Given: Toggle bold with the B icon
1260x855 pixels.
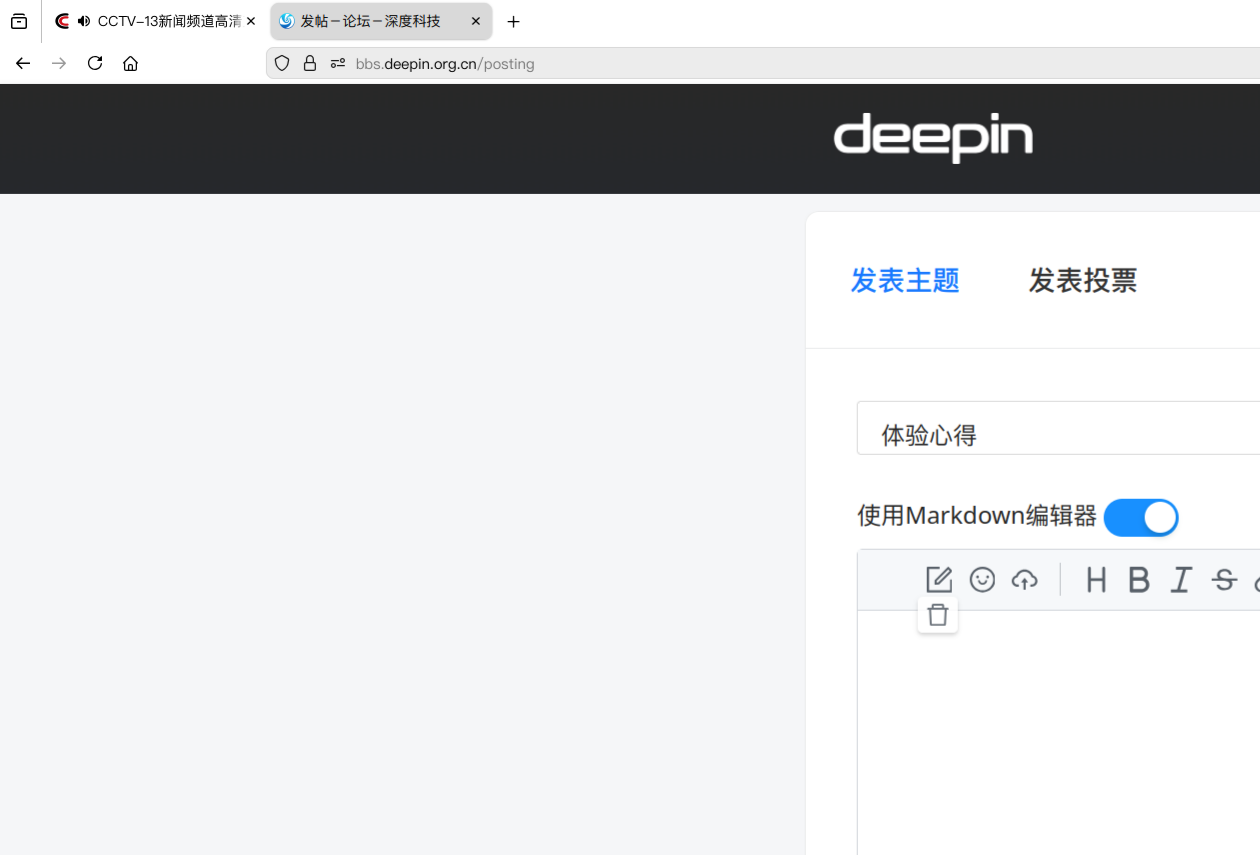Looking at the screenshot, I should tap(1139, 580).
